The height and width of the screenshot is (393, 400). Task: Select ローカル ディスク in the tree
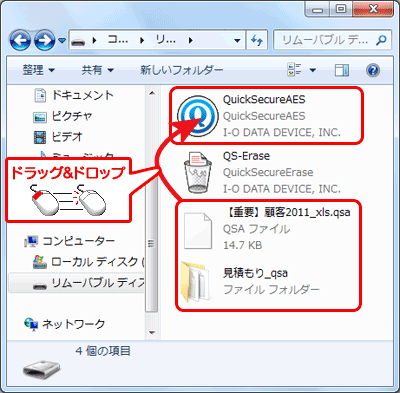(98, 262)
